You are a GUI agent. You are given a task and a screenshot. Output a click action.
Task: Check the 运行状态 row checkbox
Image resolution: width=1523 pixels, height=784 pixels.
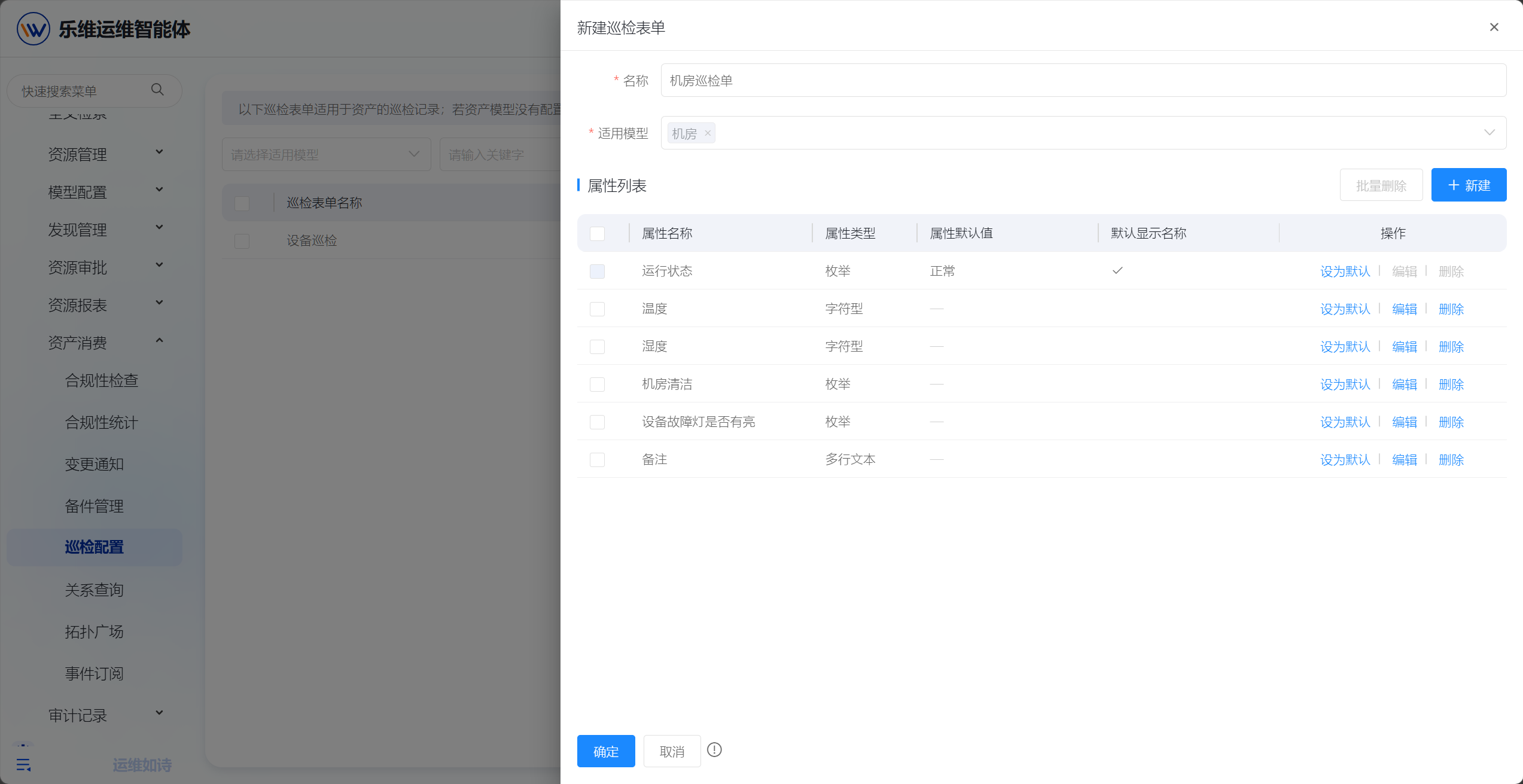pyautogui.click(x=597, y=271)
